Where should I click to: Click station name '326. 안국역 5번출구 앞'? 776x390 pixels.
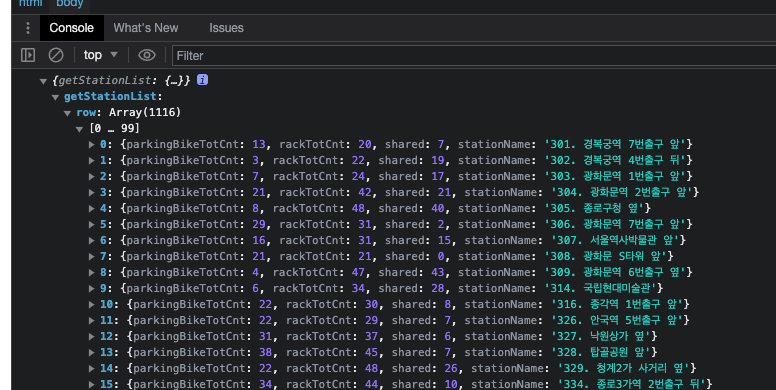(x=617, y=320)
